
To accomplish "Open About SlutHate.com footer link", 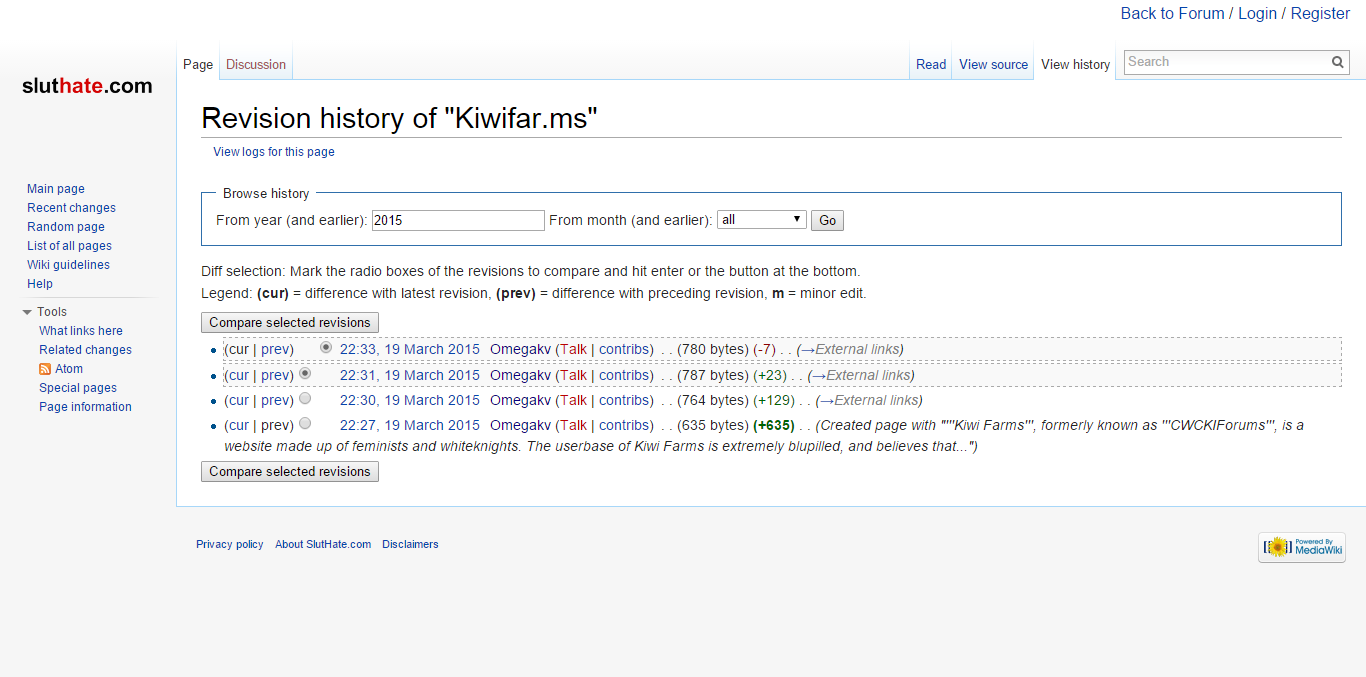I will [323, 545].
